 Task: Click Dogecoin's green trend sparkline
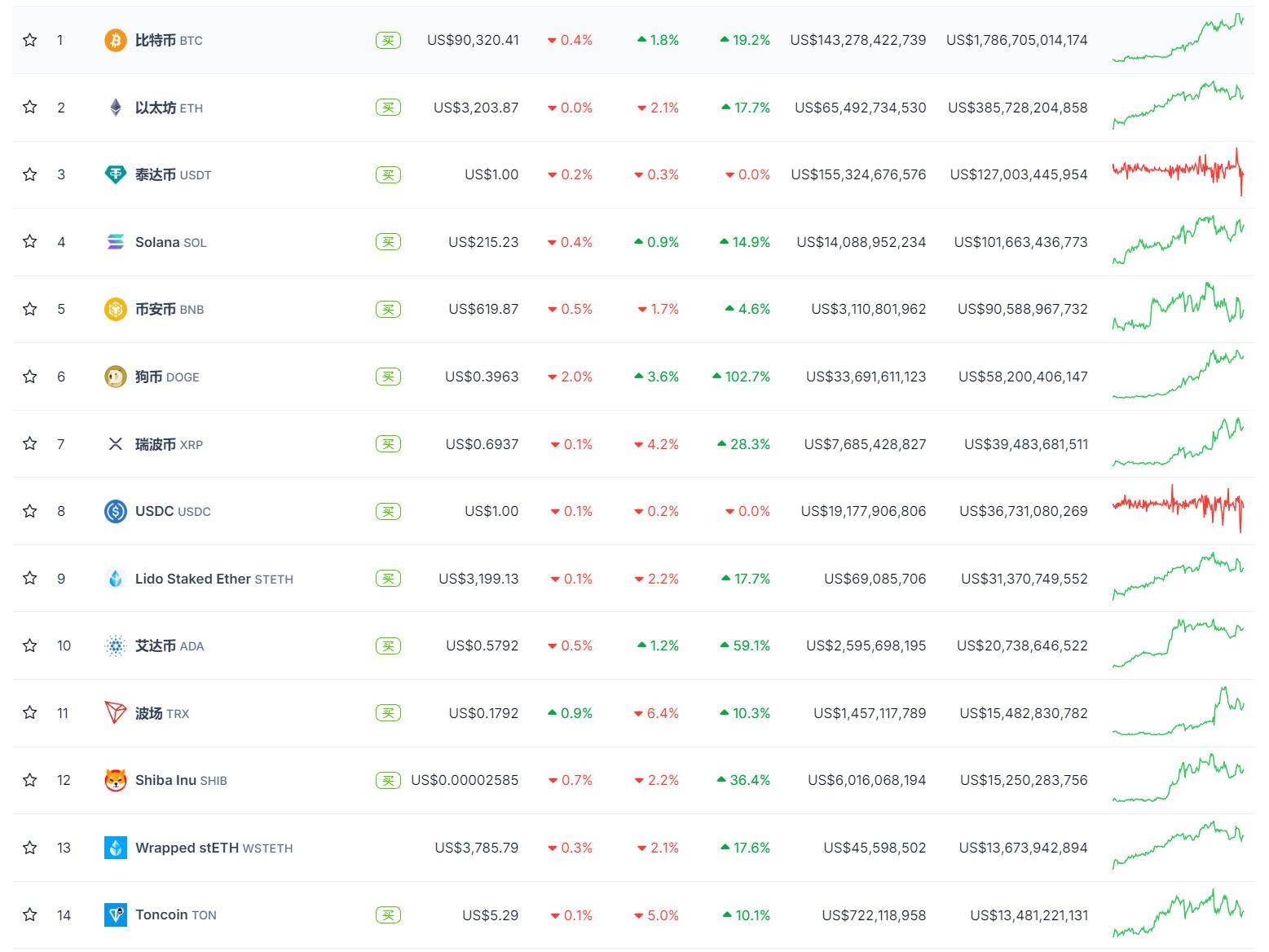(1178, 376)
